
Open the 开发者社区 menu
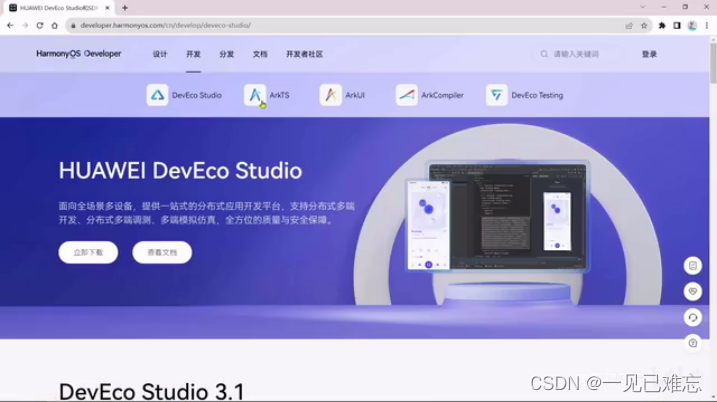pos(305,54)
